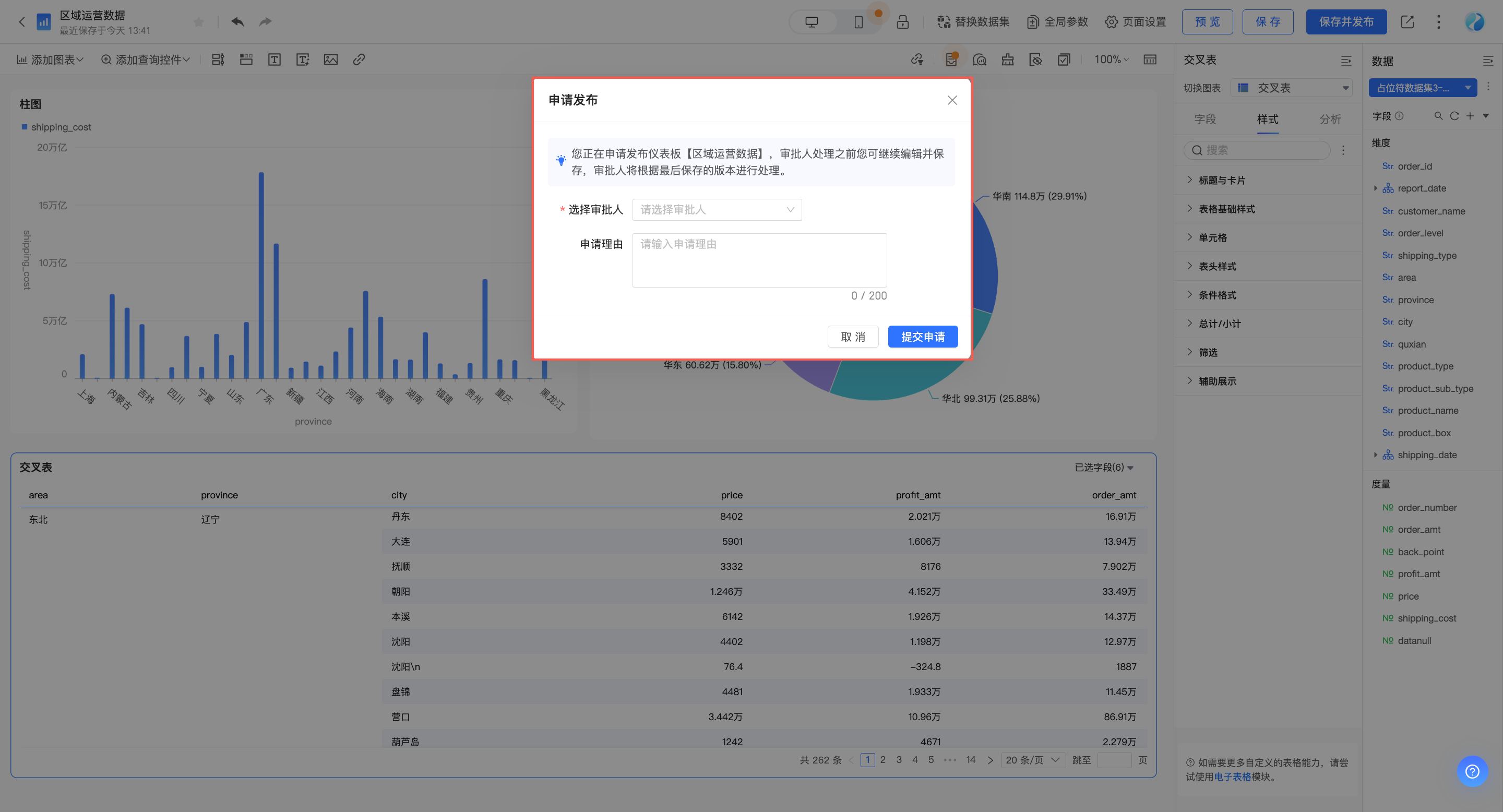1503x812 pixels.
Task: Open the blue help question button
Action: click(x=1472, y=771)
